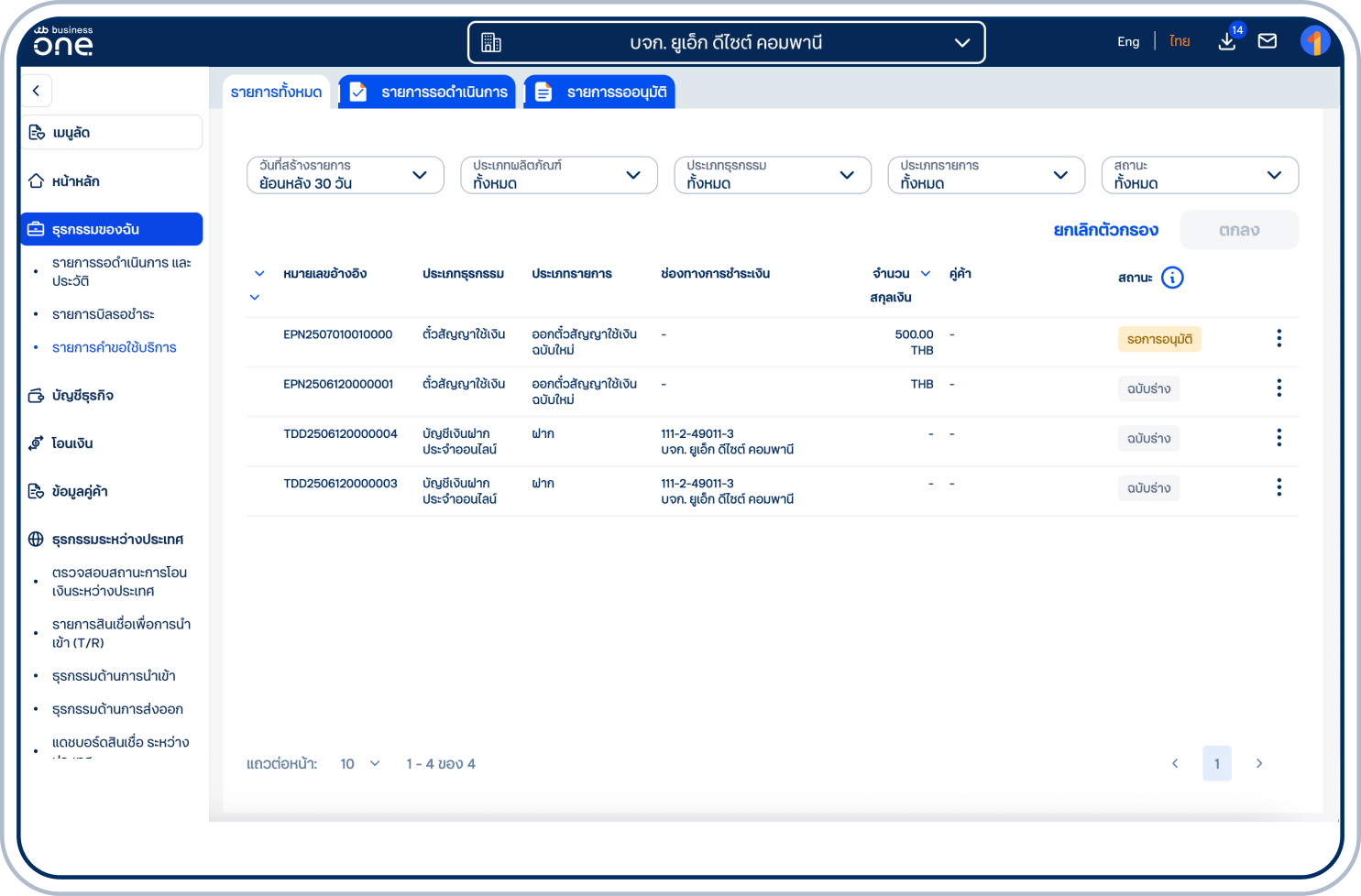This screenshot has height=896, width=1361.
Task: Click the home icon beside หน้าหลัก
Action: tap(37, 181)
